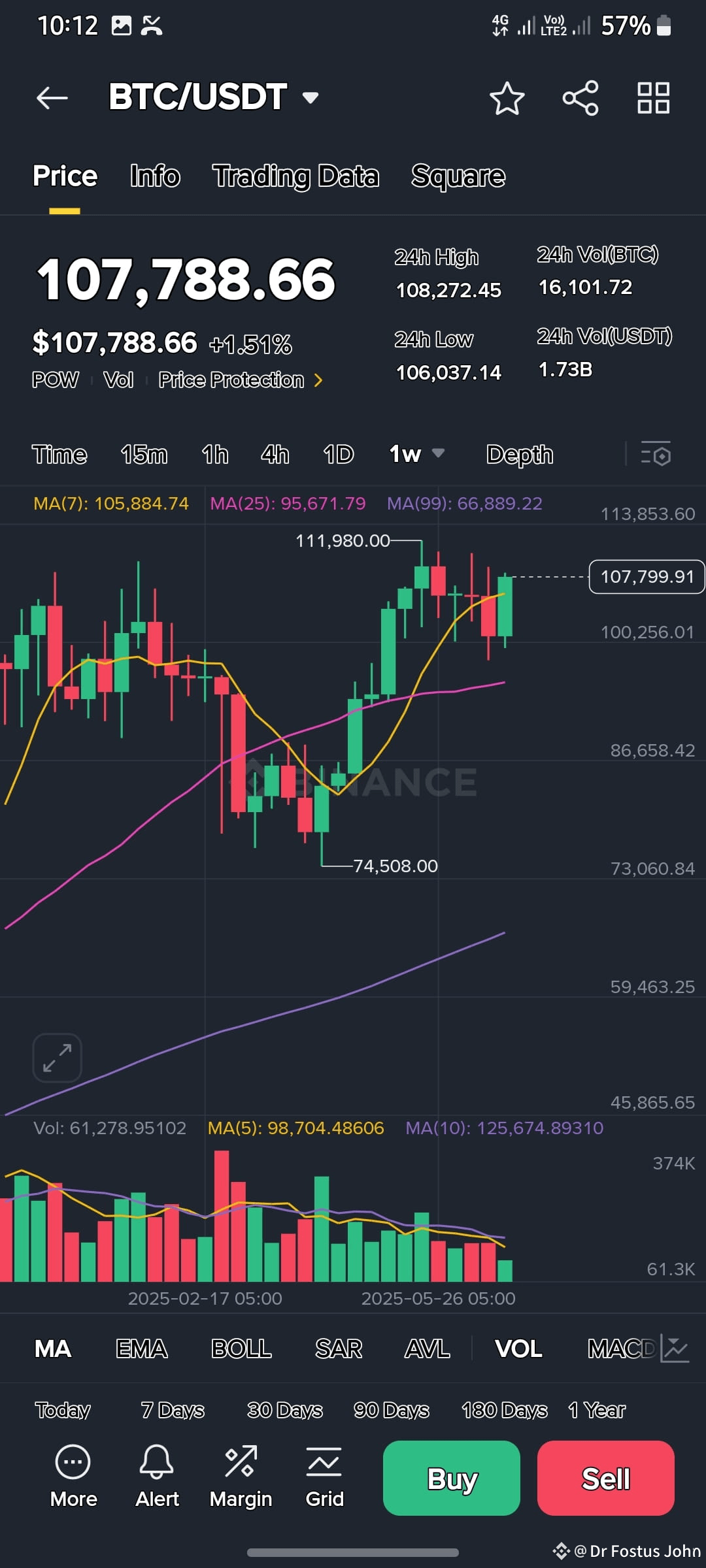The height and width of the screenshot is (1568, 706).
Task: Toggle the VOL sub-indicator
Action: tap(518, 1348)
